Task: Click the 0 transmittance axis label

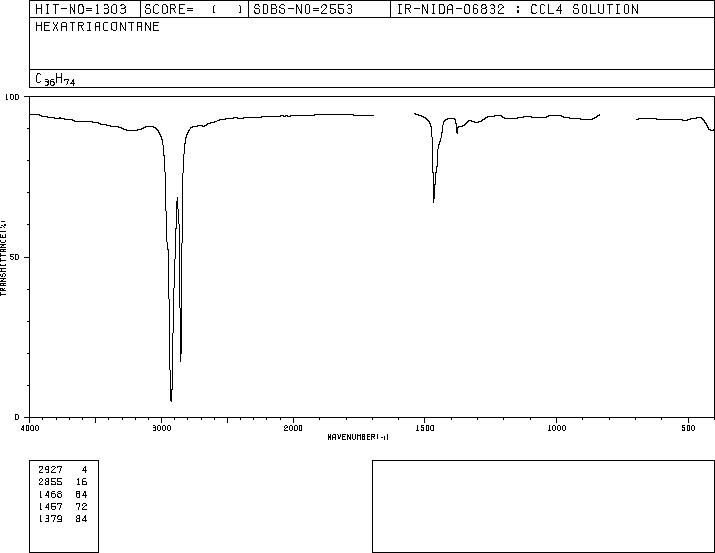Action: click(x=17, y=417)
